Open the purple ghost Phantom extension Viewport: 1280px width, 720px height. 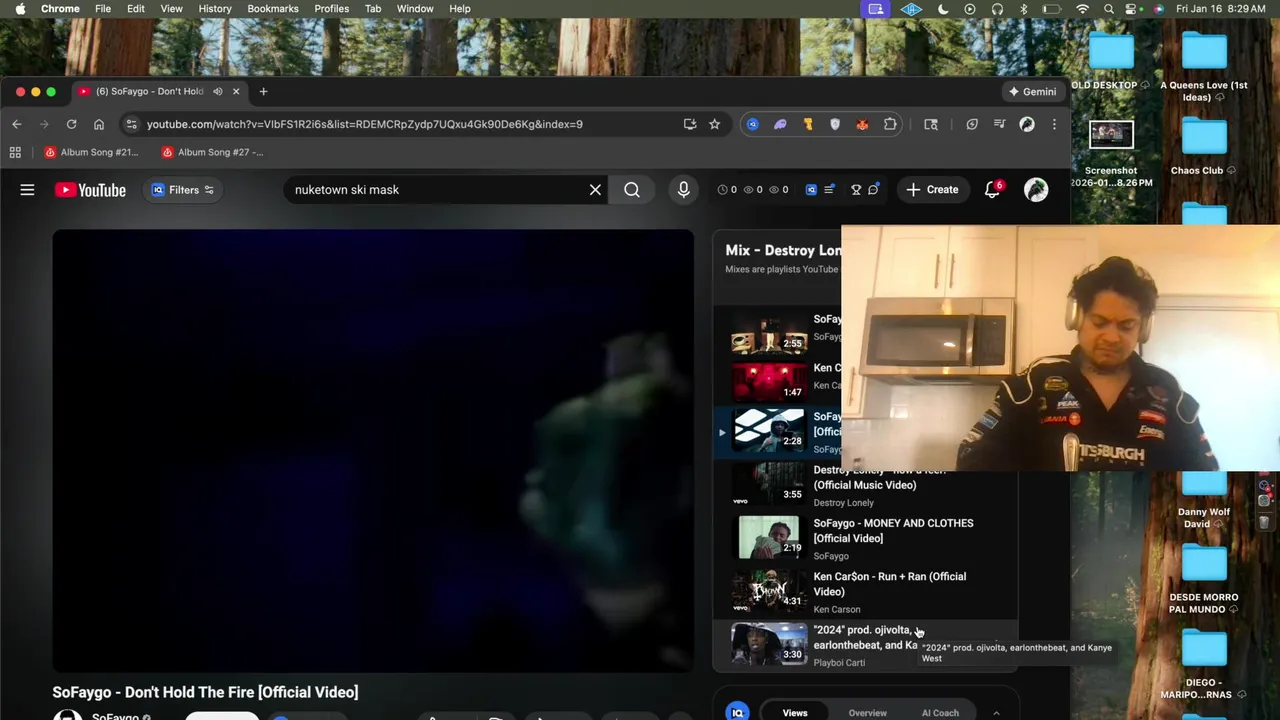click(x=780, y=124)
